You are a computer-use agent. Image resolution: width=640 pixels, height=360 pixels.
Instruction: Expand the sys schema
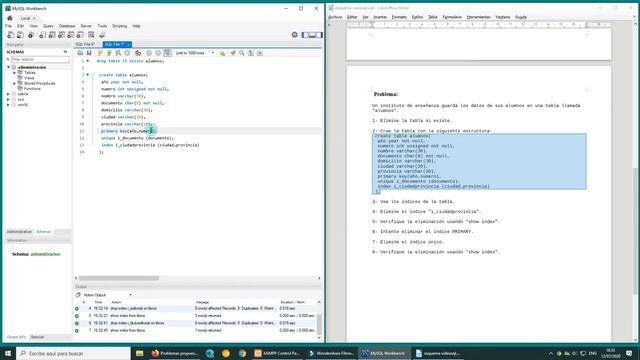pyautogui.click(x=8, y=99)
